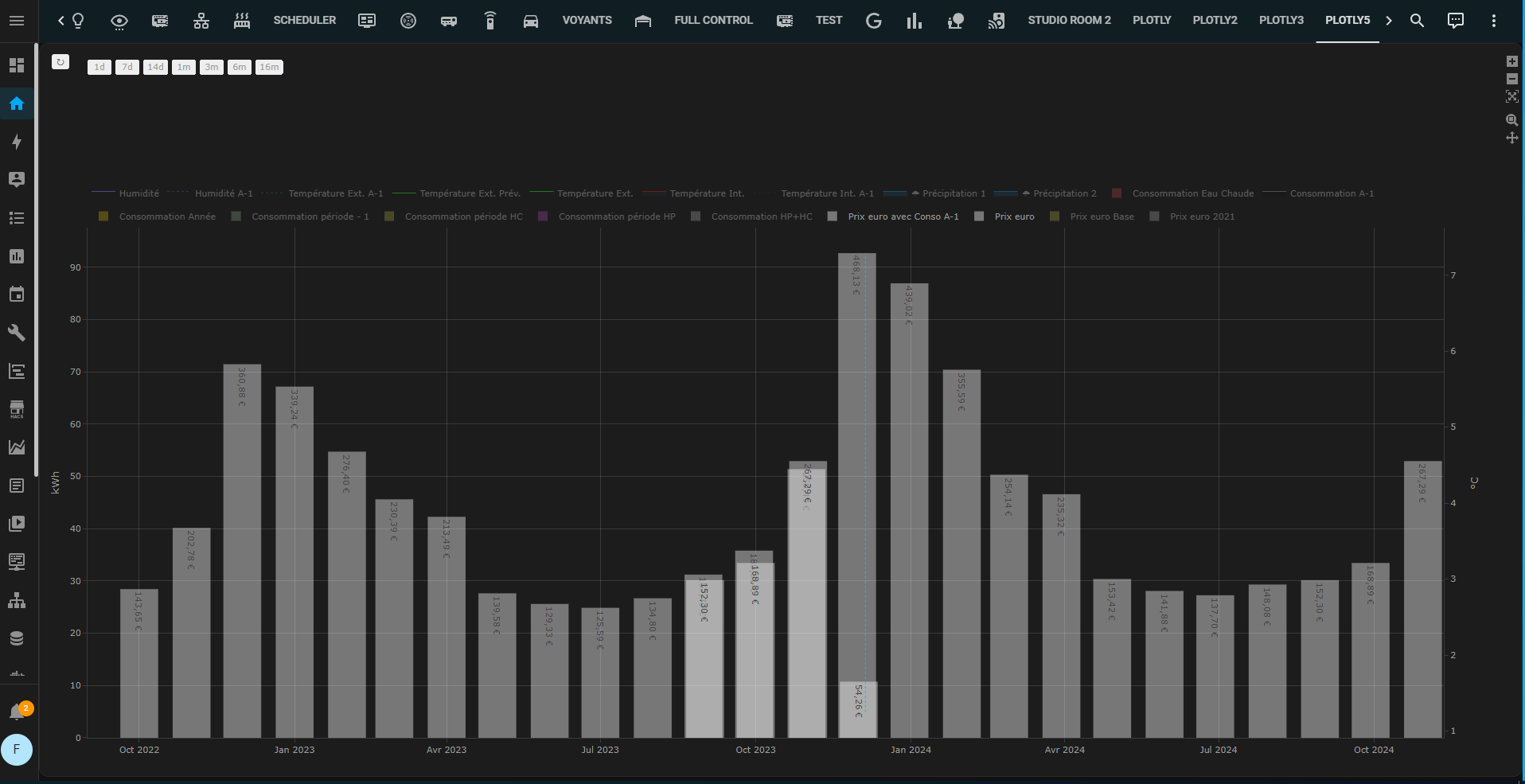Image resolution: width=1525 pixels, height=784 pixels.
Task: Show more tabs with right chevron
Action: [x=1389, y=21]
